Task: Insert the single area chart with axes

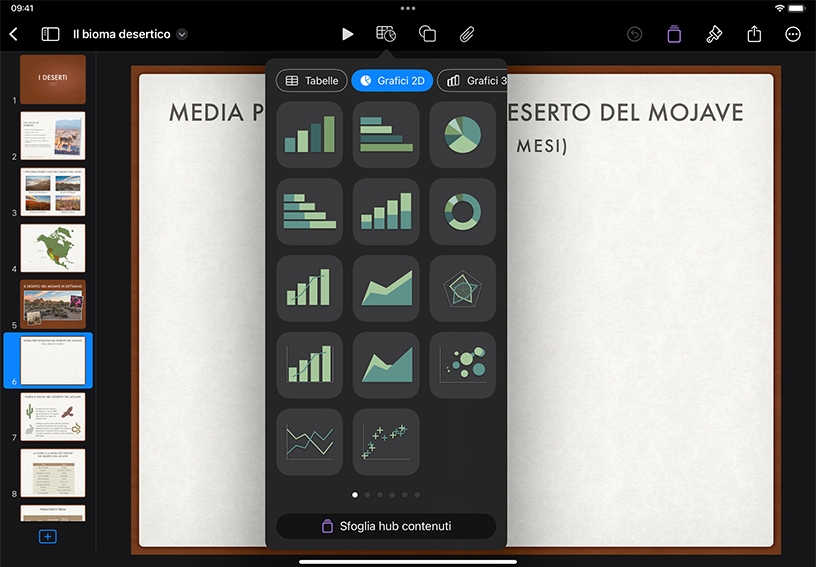Action: click(386, 365)
